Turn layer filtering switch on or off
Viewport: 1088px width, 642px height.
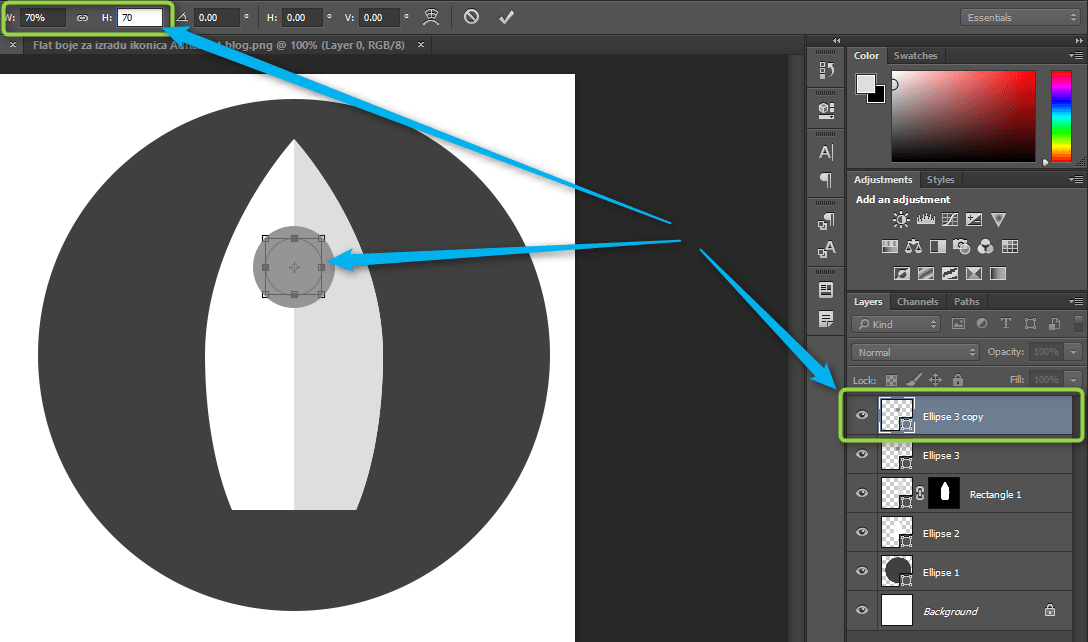coord(1078,323)
